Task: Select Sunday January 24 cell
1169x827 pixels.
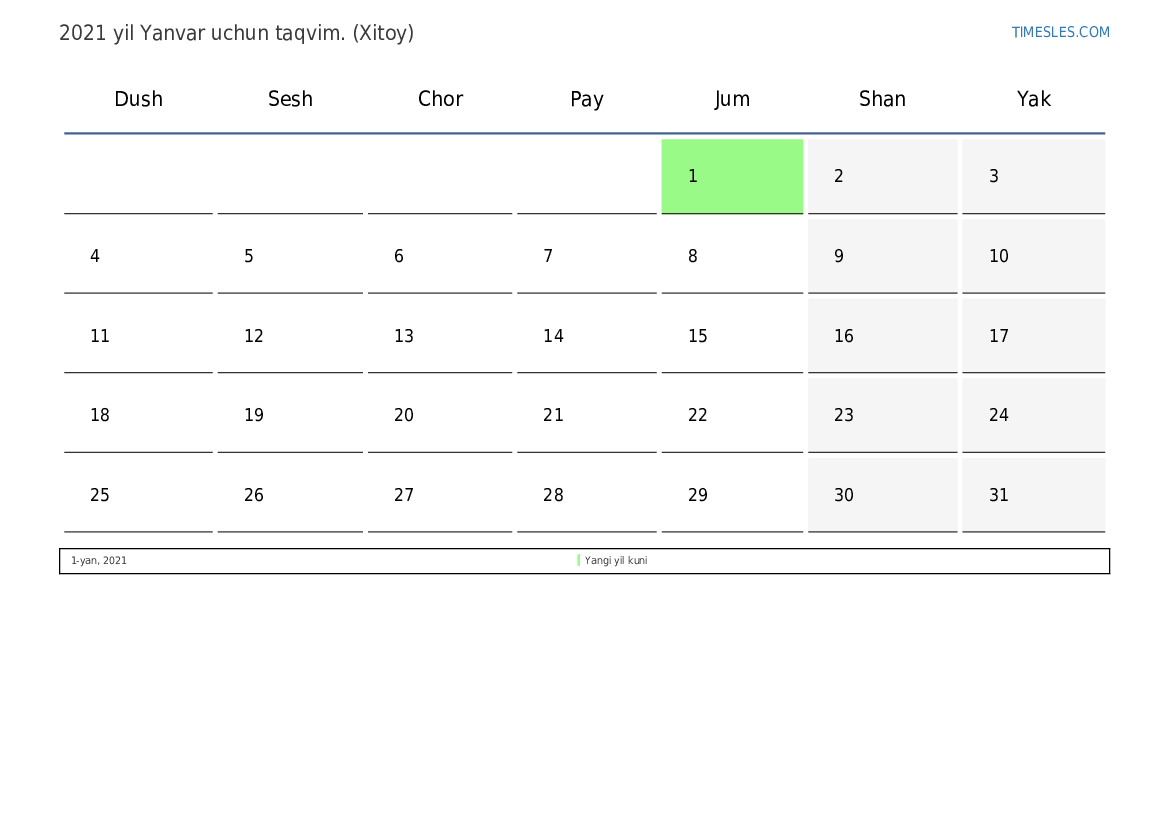Action: coord(1033,415)
